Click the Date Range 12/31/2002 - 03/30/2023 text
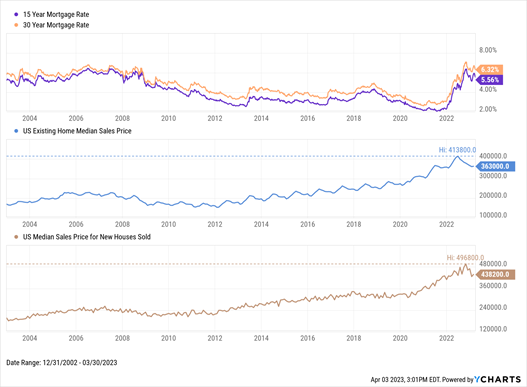Screen dimensions: 527x387 62,362
